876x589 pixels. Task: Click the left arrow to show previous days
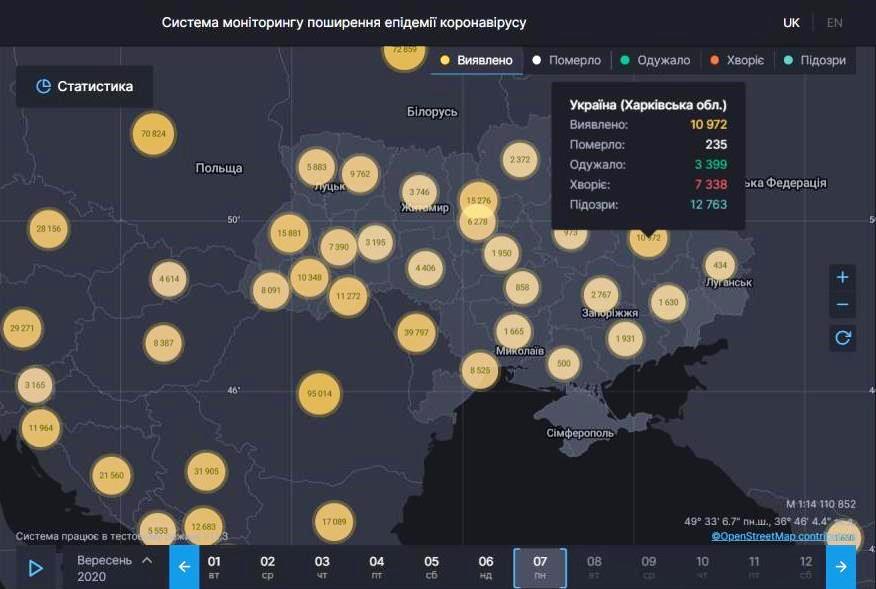(184, 566)
